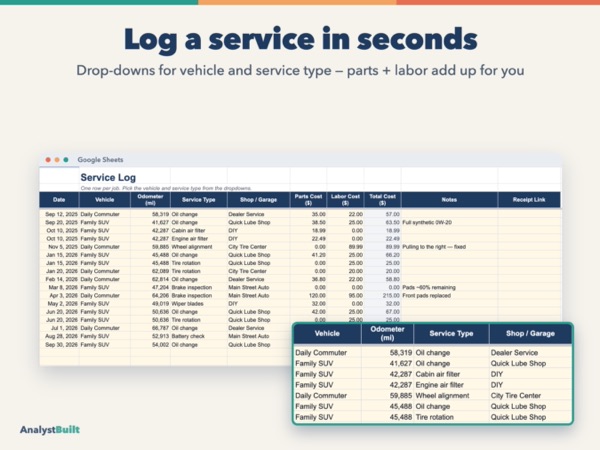The image size is (600, 450).
Task: Click the Parts Cost ($) column header
Action: click(308, 200)
